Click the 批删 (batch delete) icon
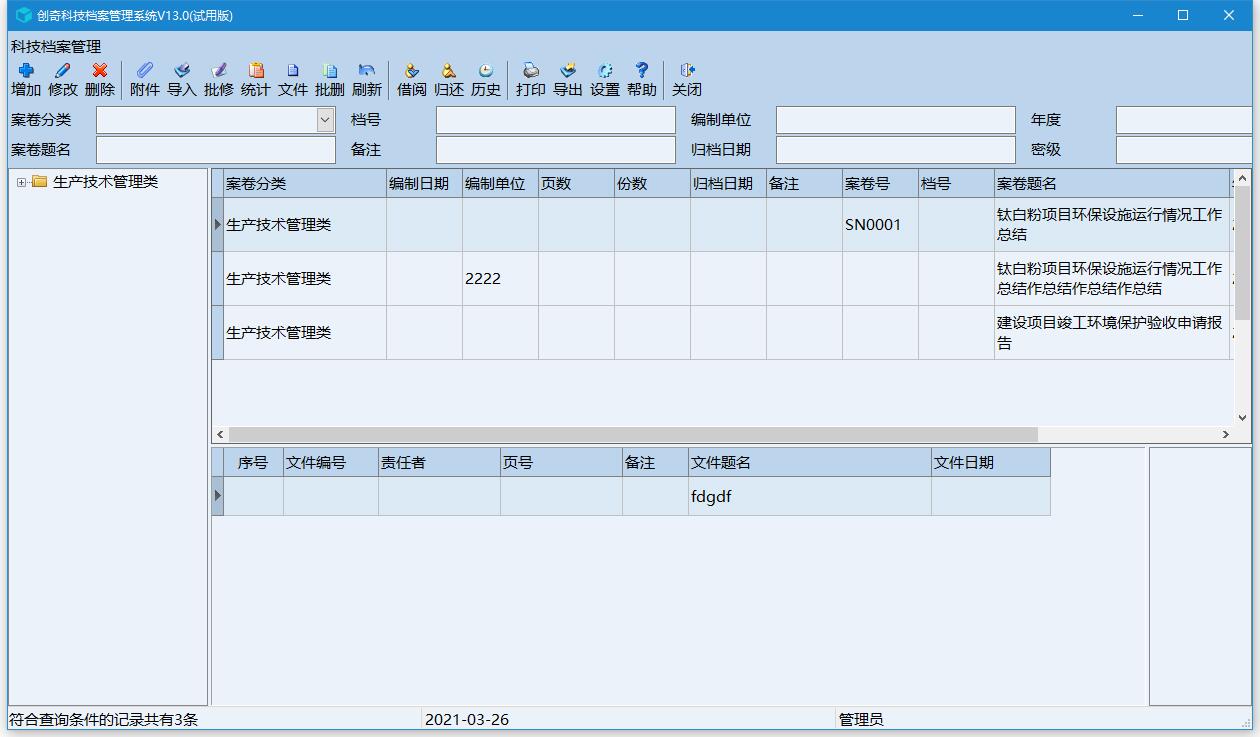The height and width of the screenshot is (737, 1260). [x=330, y=70]
